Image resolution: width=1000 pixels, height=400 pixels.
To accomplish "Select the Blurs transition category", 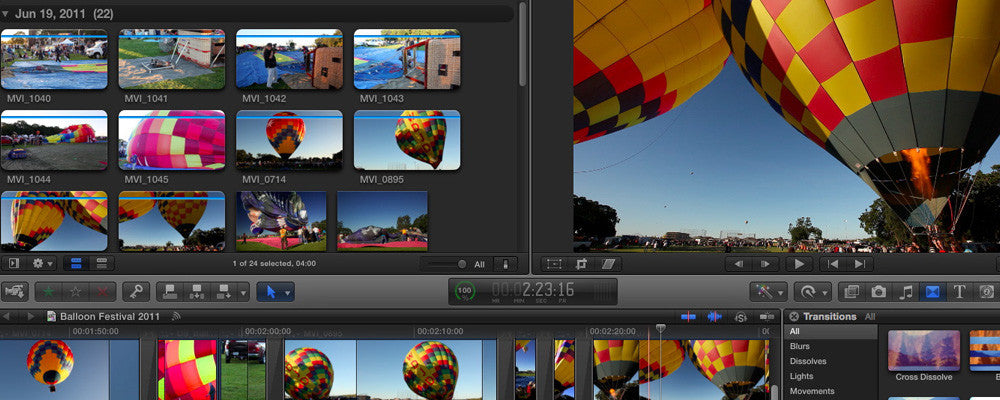I will click(800, 346).
